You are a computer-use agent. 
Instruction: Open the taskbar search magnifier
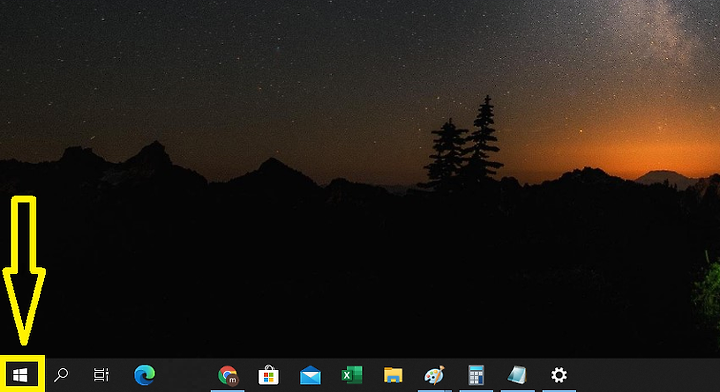(61, 375)
